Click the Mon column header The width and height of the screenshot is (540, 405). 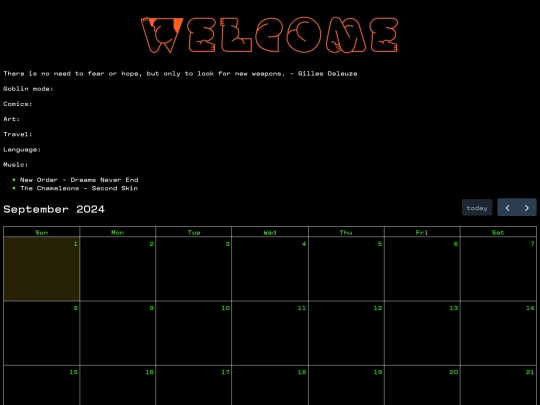(118, 232)
